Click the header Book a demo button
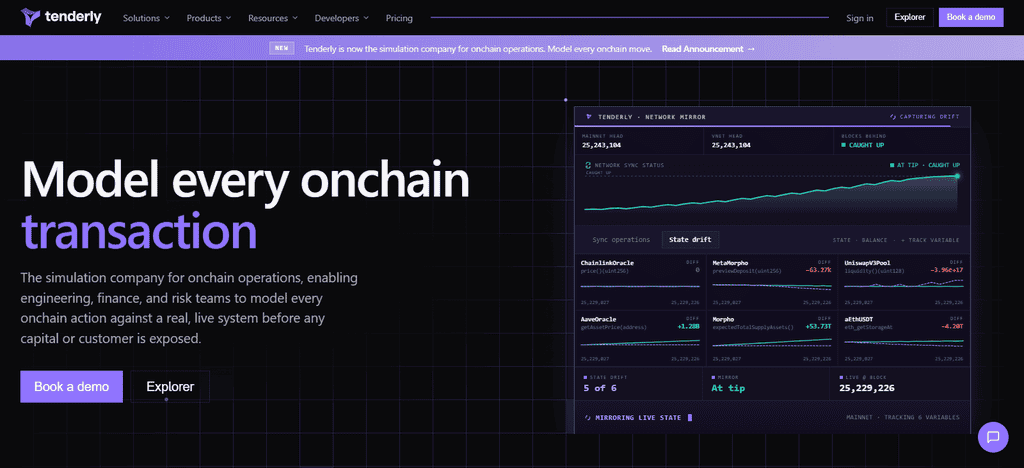This screenshot has height=468, width=1024. click(x=970, y=18)
